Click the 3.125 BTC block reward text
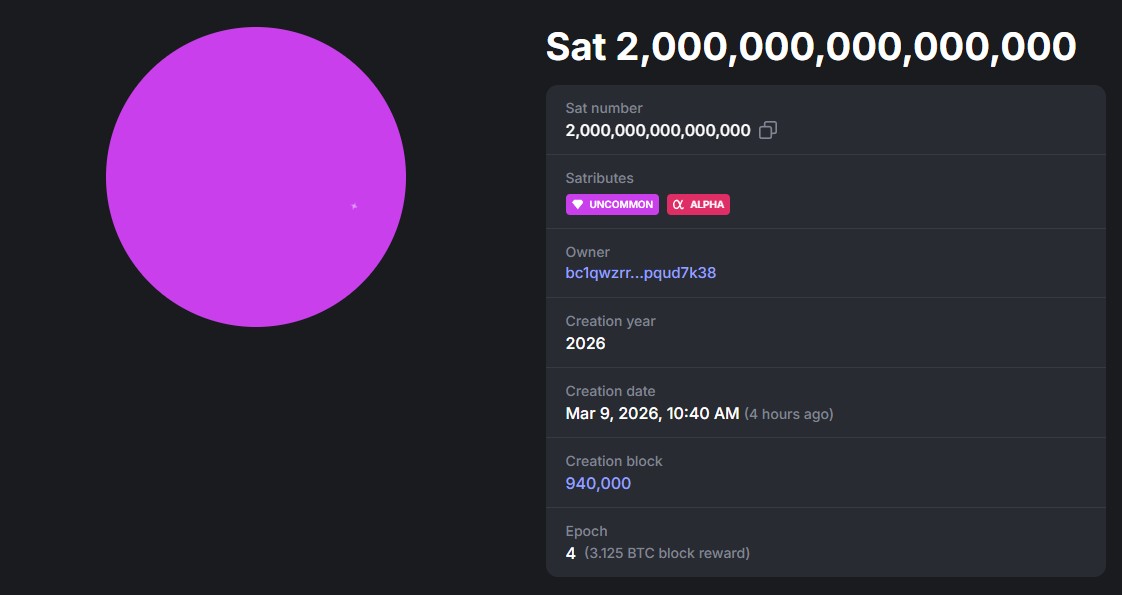 pos(667,553)
